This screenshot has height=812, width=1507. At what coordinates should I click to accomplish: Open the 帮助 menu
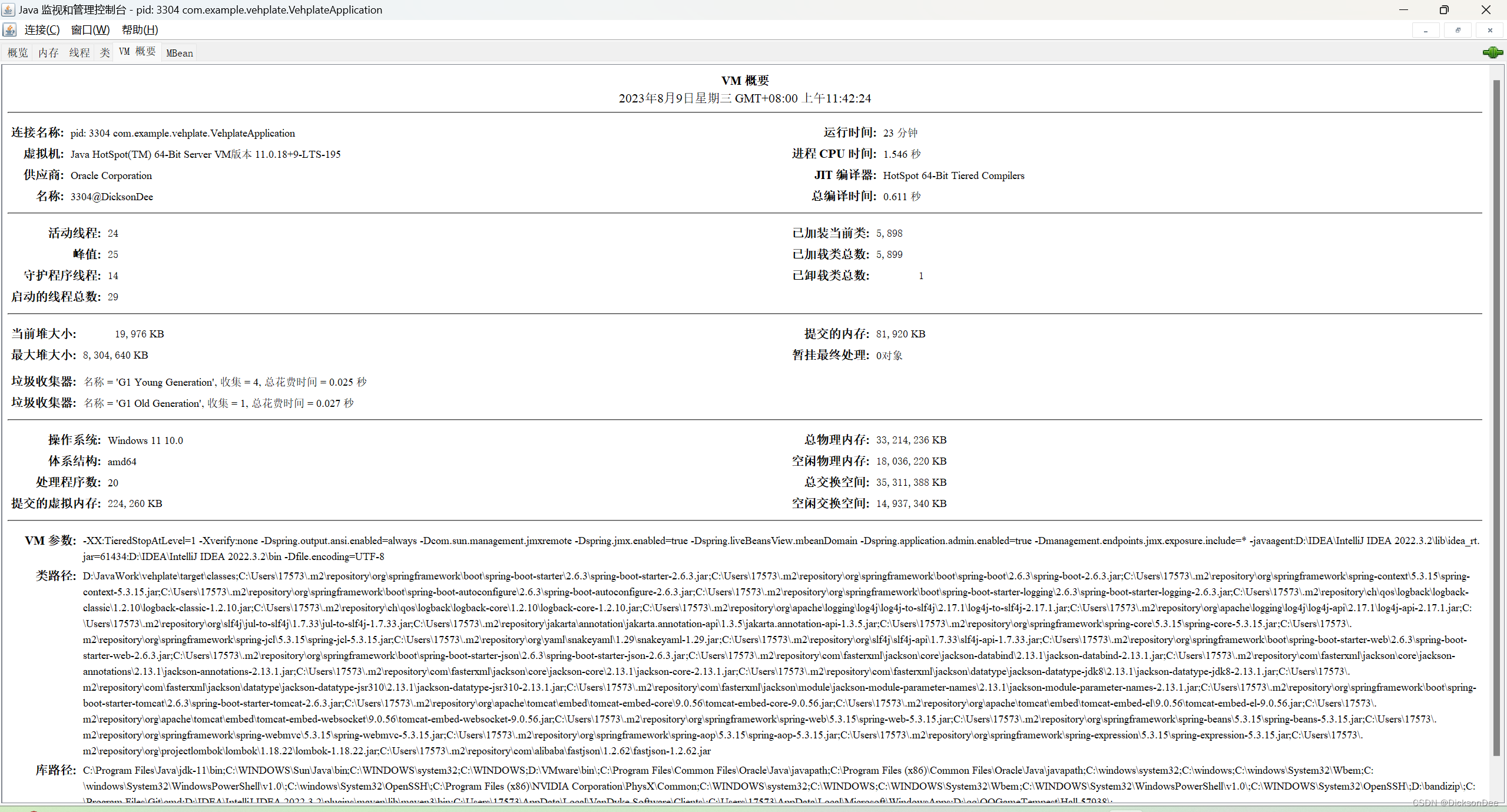139,29
